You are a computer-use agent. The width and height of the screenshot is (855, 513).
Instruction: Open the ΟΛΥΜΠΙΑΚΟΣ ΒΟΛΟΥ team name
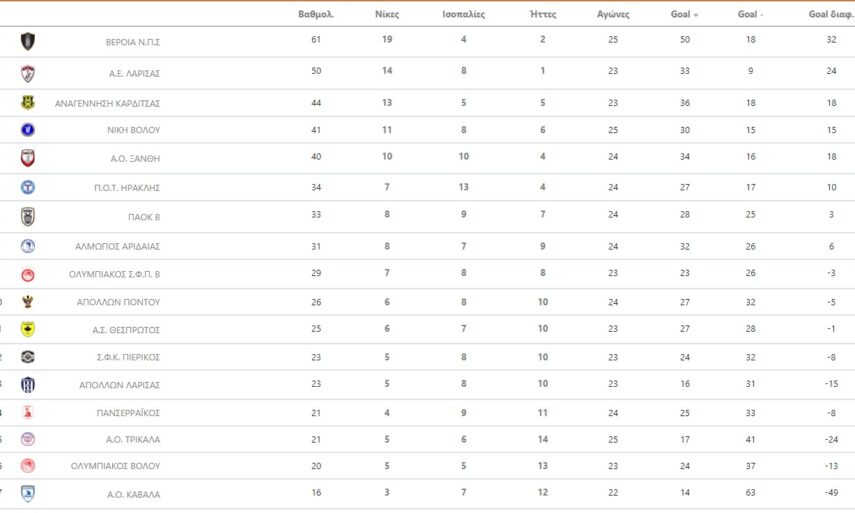pos(115,466)
